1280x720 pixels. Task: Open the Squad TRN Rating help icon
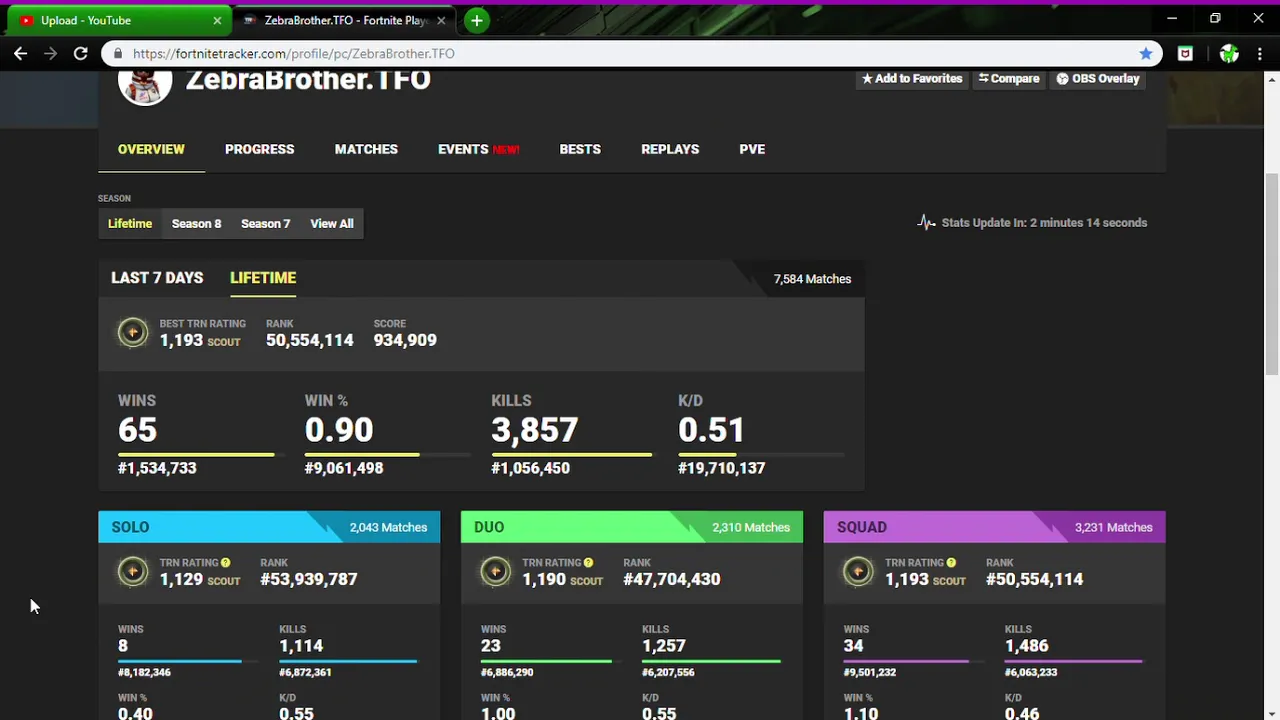click(x=951, y=563)
